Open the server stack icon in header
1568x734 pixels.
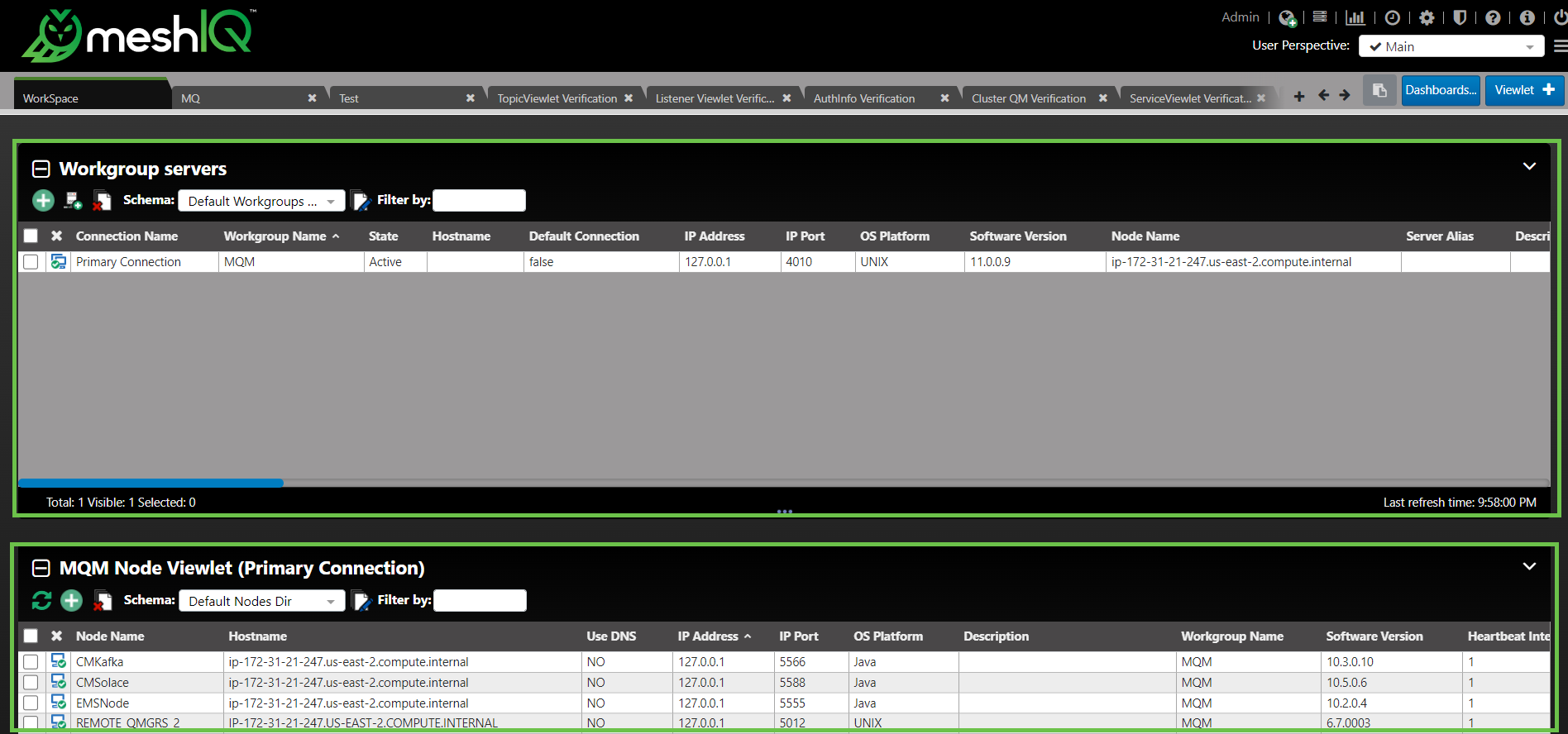(1320, 17)
